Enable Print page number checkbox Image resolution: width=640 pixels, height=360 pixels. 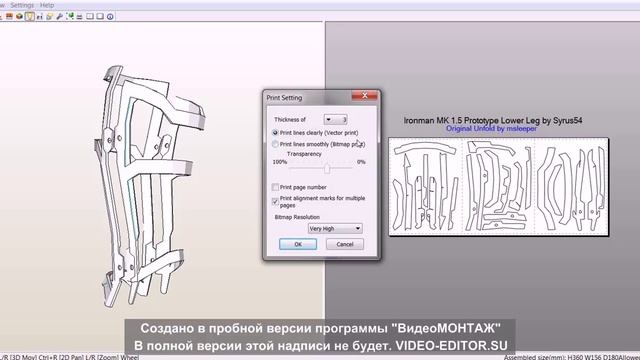276,187
